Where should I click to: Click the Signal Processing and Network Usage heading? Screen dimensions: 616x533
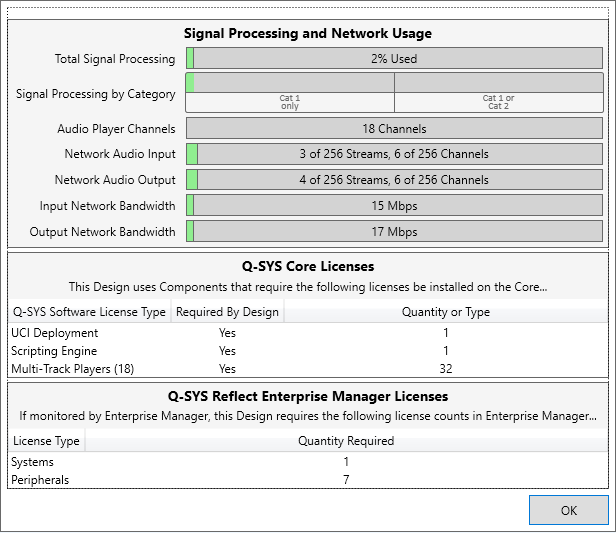[307, 34]
